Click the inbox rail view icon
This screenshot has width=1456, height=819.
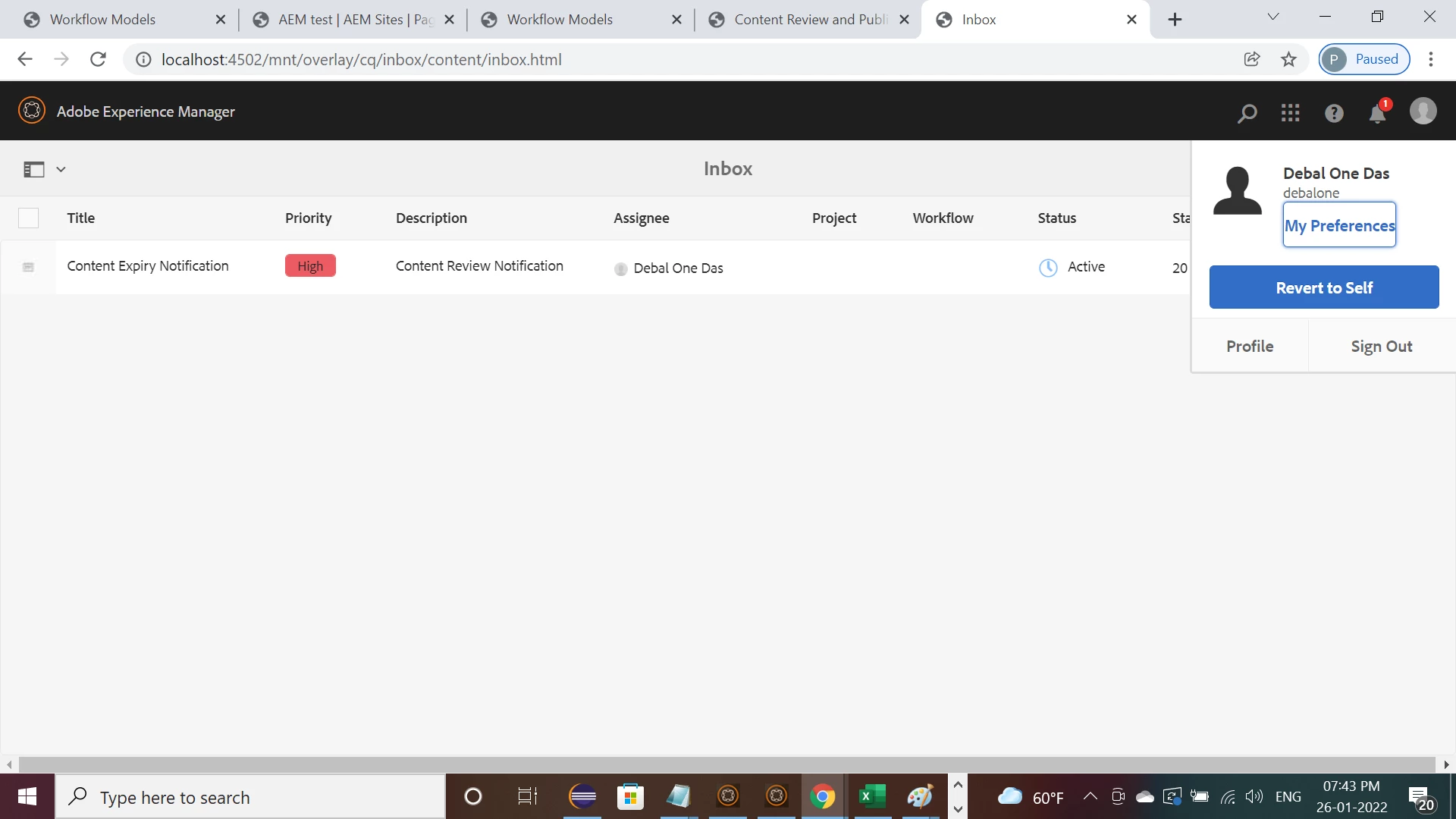(33, 169)
